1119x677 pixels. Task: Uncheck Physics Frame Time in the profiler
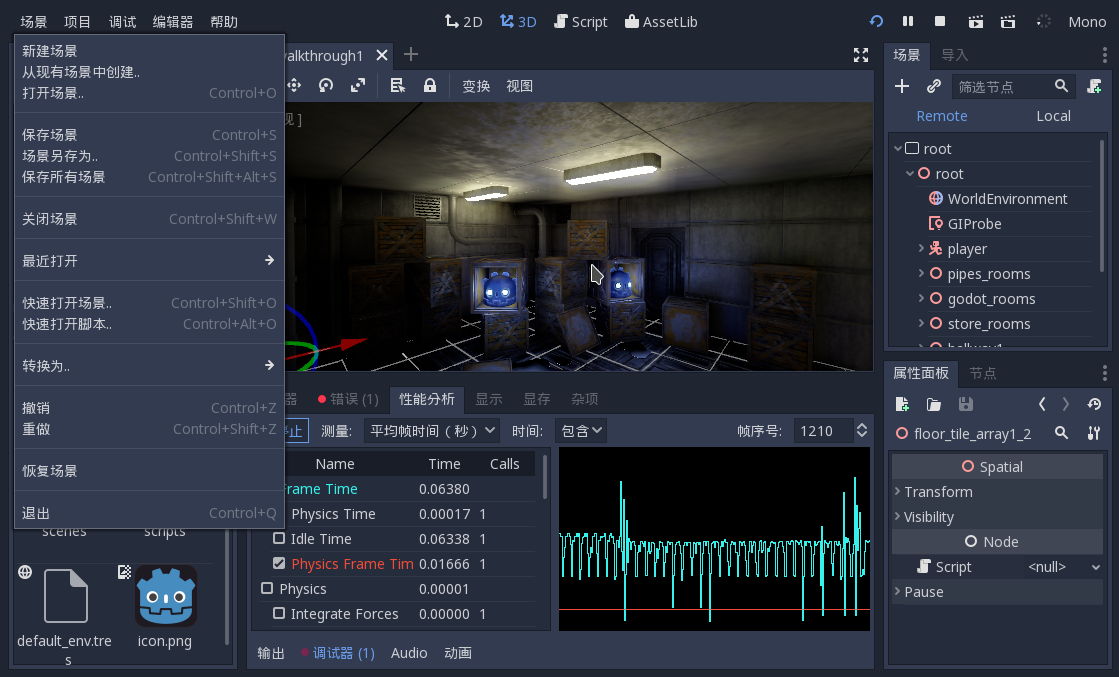[x=278, y=563]
